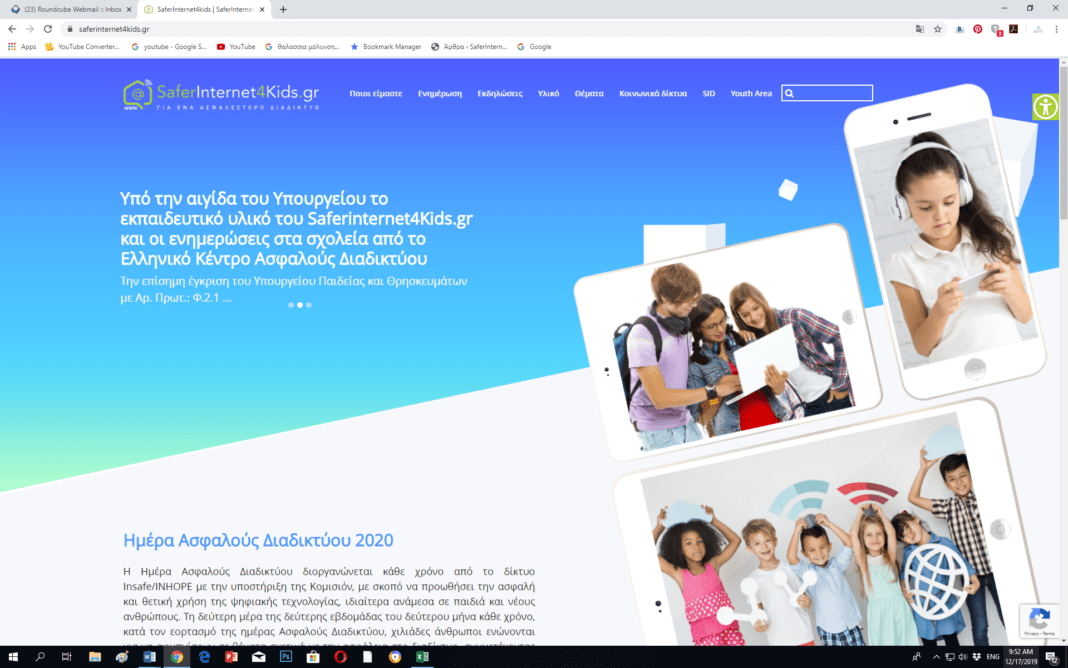
Task: Click the accessibility icon on the right edge
Action: click(x=1045, y=107)
